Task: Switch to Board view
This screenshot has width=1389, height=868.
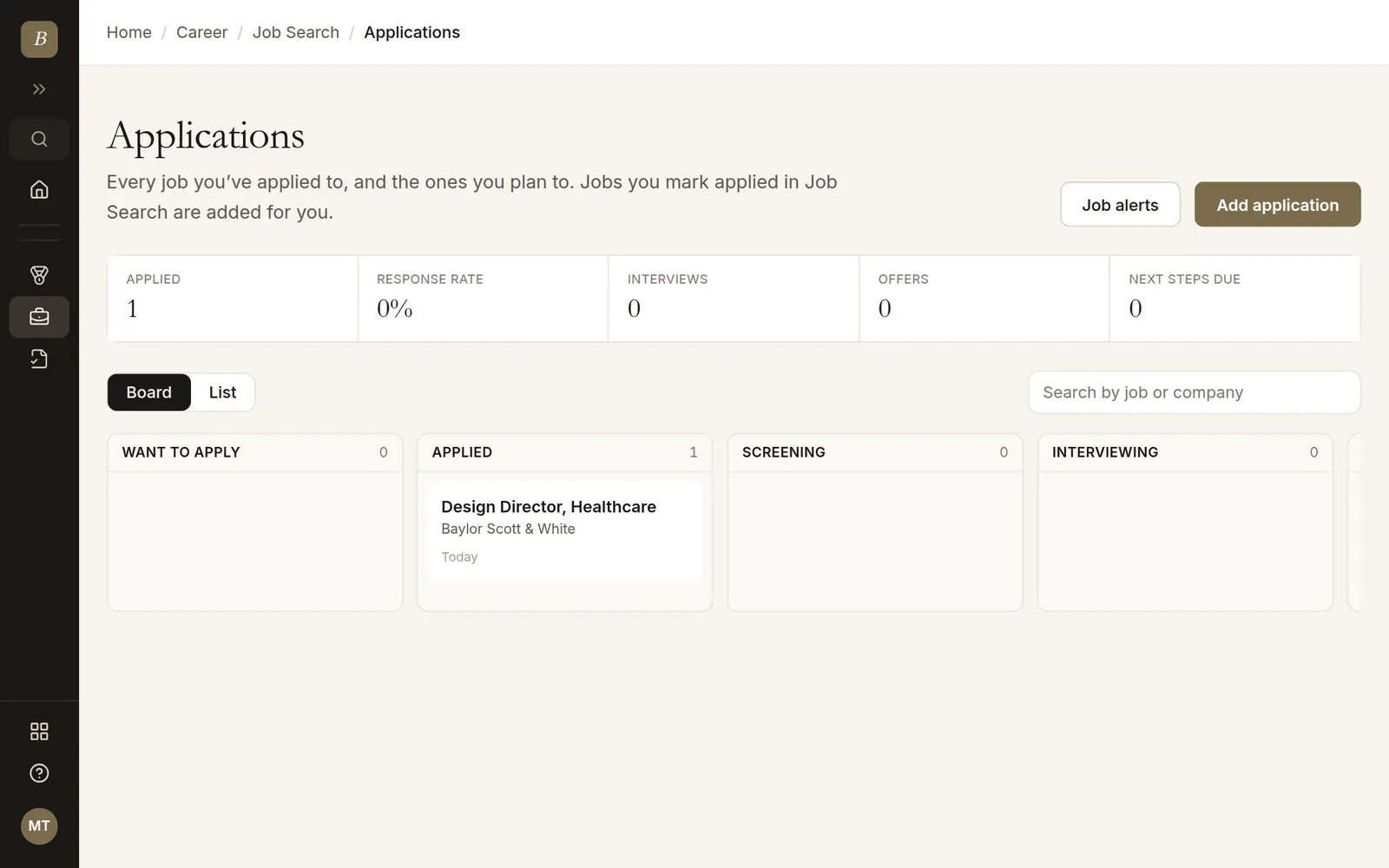Action: [149, 392]
